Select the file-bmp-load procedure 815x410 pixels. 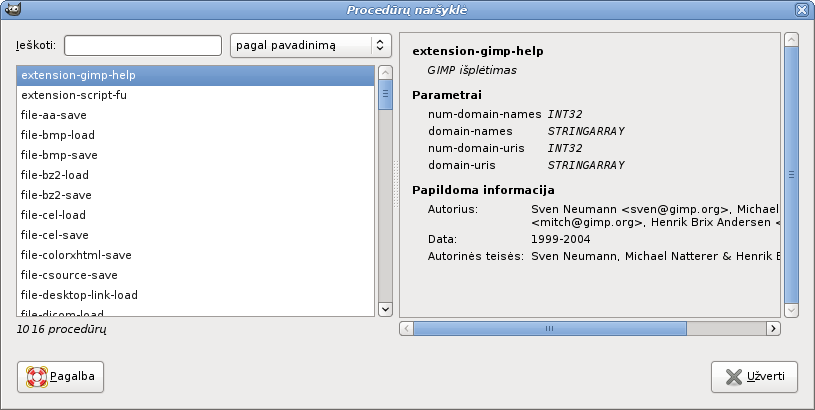196,135
